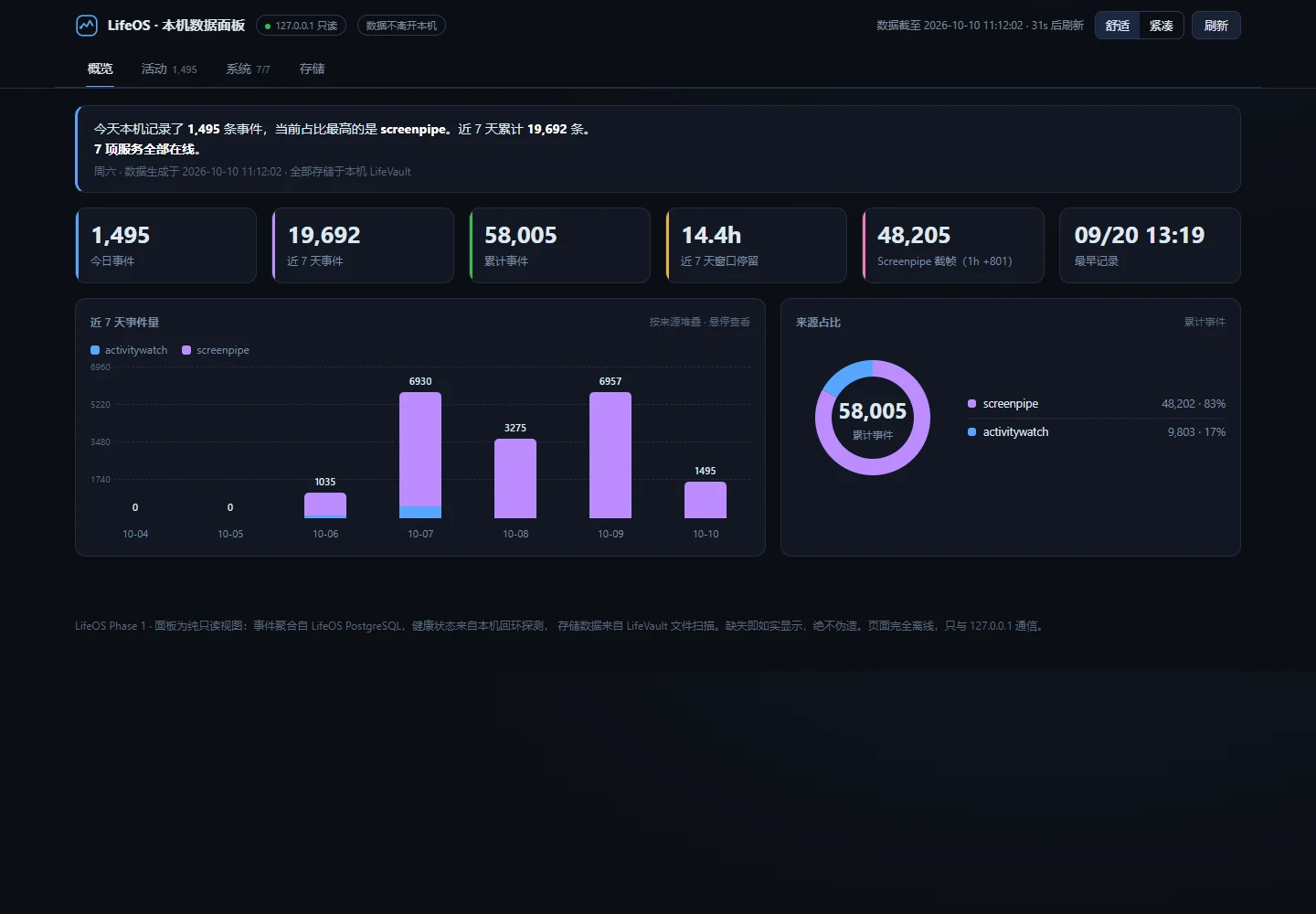Click the 10-10 bar showing 1495
Screen dimensions: 1316x914
click(706, 500)
